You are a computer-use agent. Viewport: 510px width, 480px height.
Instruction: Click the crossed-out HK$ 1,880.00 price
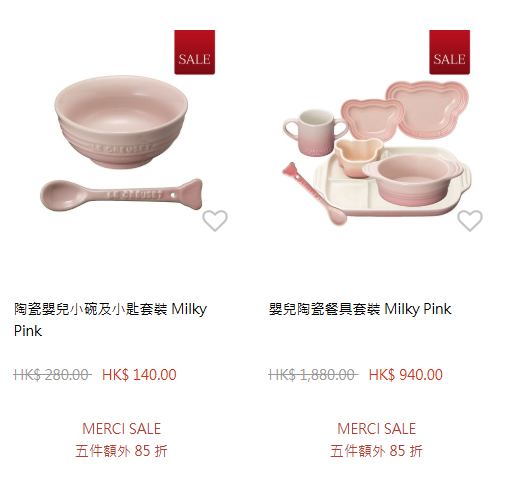point(313,375)
